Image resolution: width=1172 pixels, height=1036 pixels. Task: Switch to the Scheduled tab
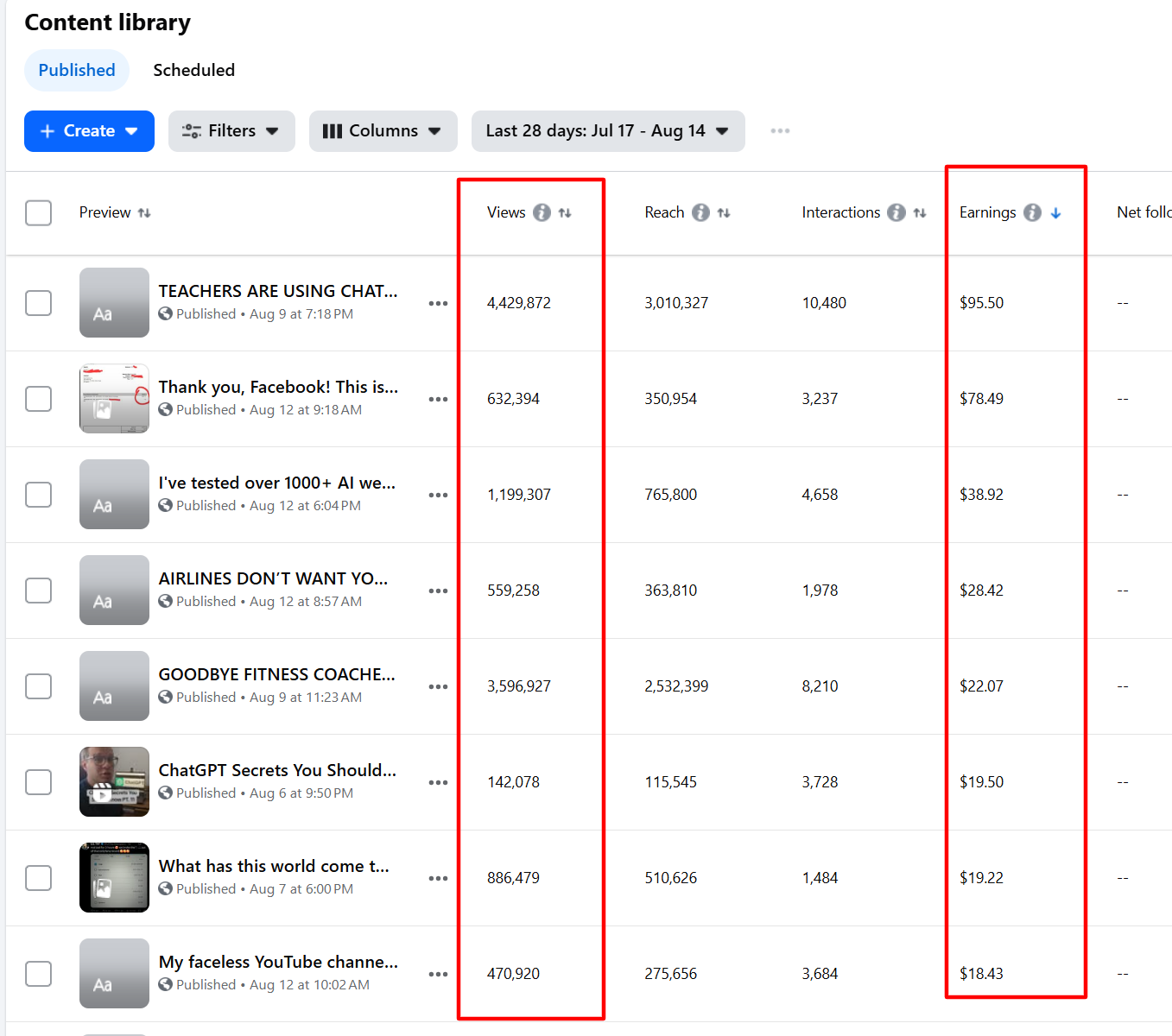click(x=193, y=70)
